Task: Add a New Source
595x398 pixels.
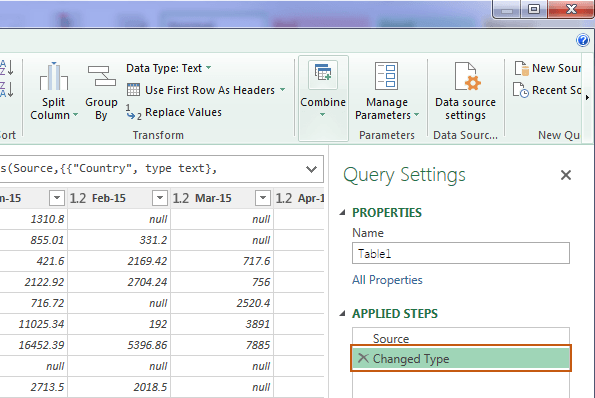Action: tap(548, 68)
